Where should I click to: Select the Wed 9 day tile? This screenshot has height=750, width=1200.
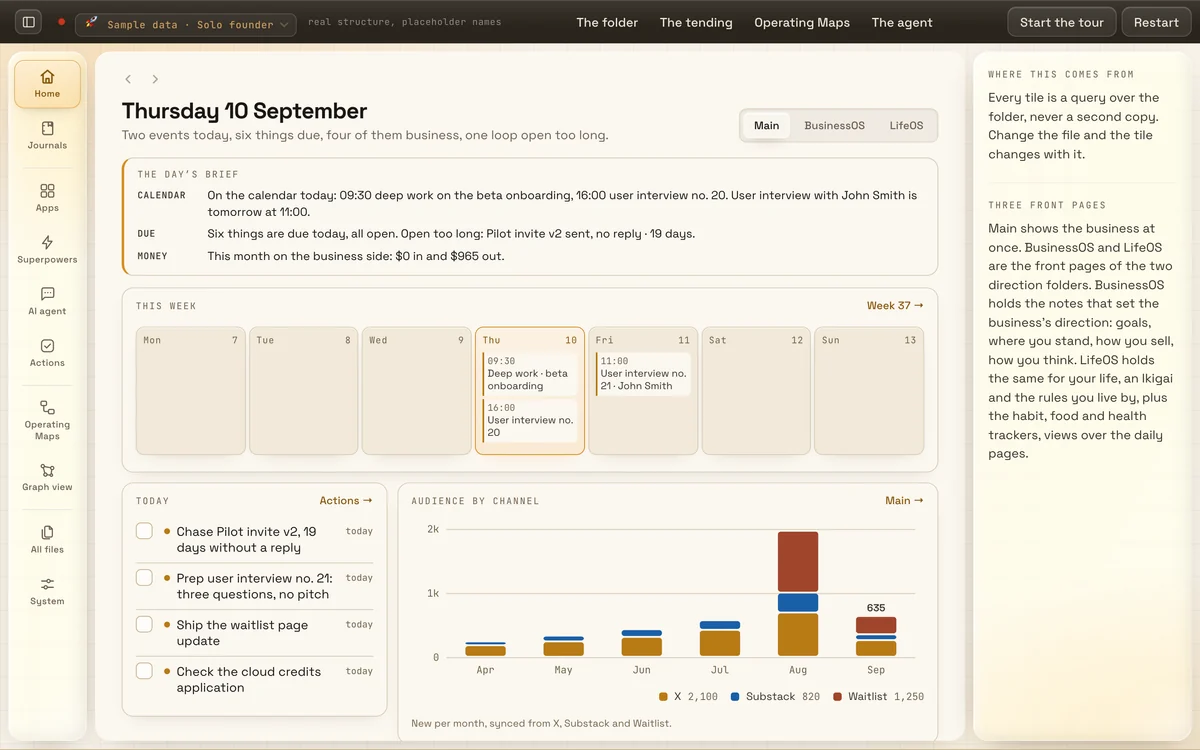pos(416,391)
